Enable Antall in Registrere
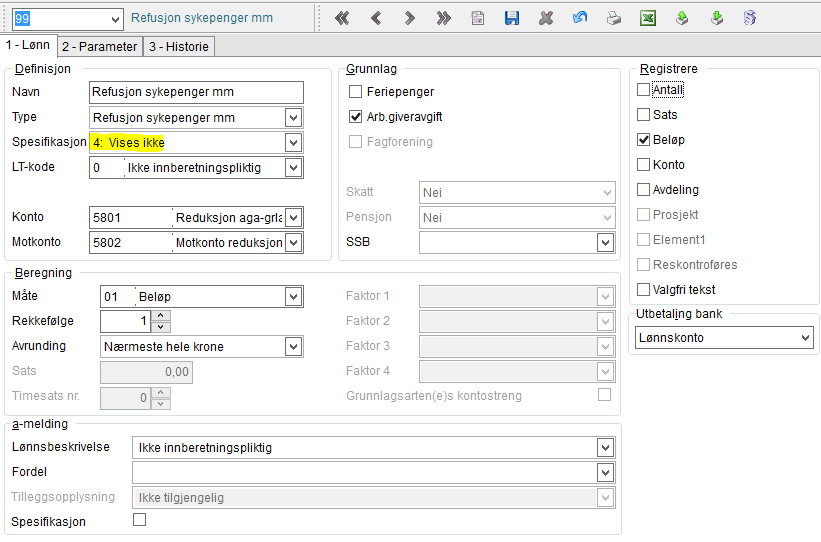Viewport: 821px width, 542px height. pyautogui.click(x=644, y=90)
